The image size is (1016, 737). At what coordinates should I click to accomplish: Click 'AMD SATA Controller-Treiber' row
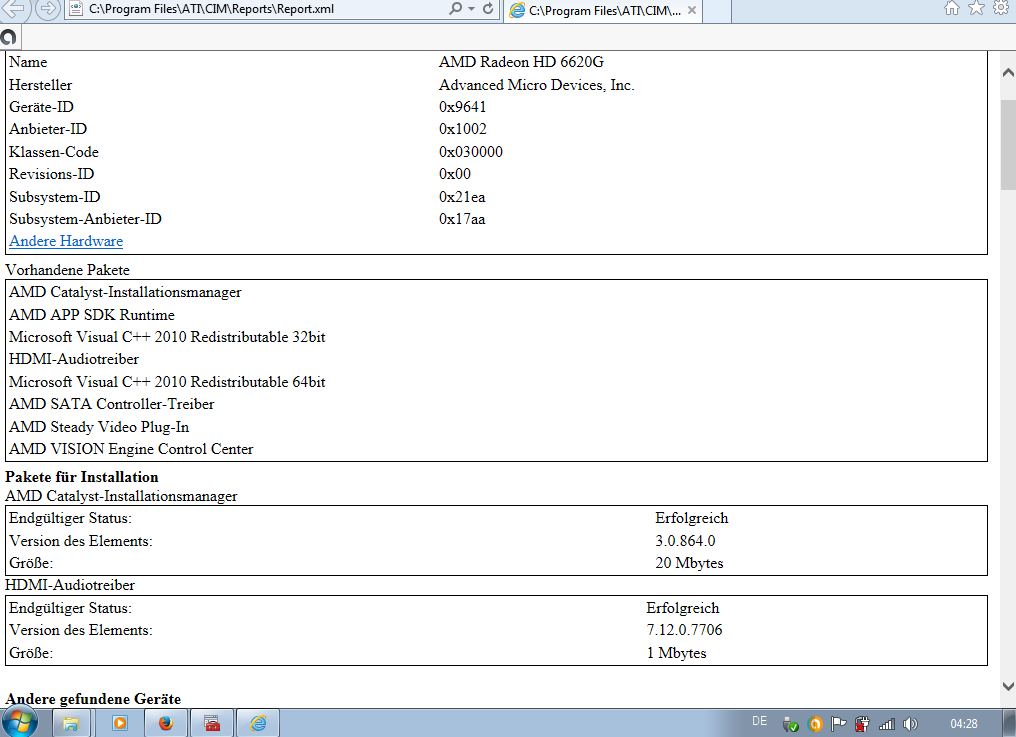tap(111, 404)
